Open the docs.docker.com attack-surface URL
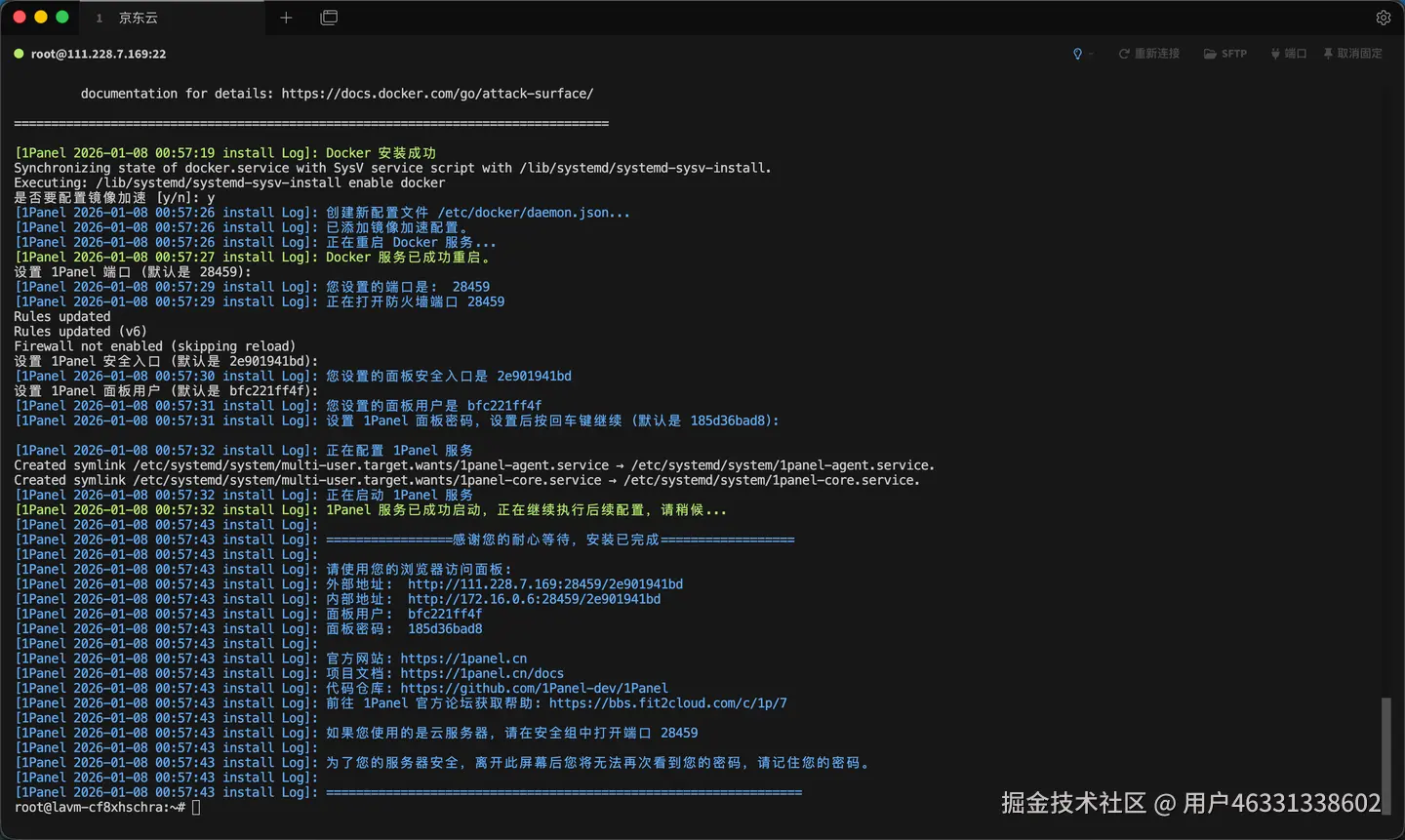Viewport: 1405px width, 840px height. coord(437,94)
